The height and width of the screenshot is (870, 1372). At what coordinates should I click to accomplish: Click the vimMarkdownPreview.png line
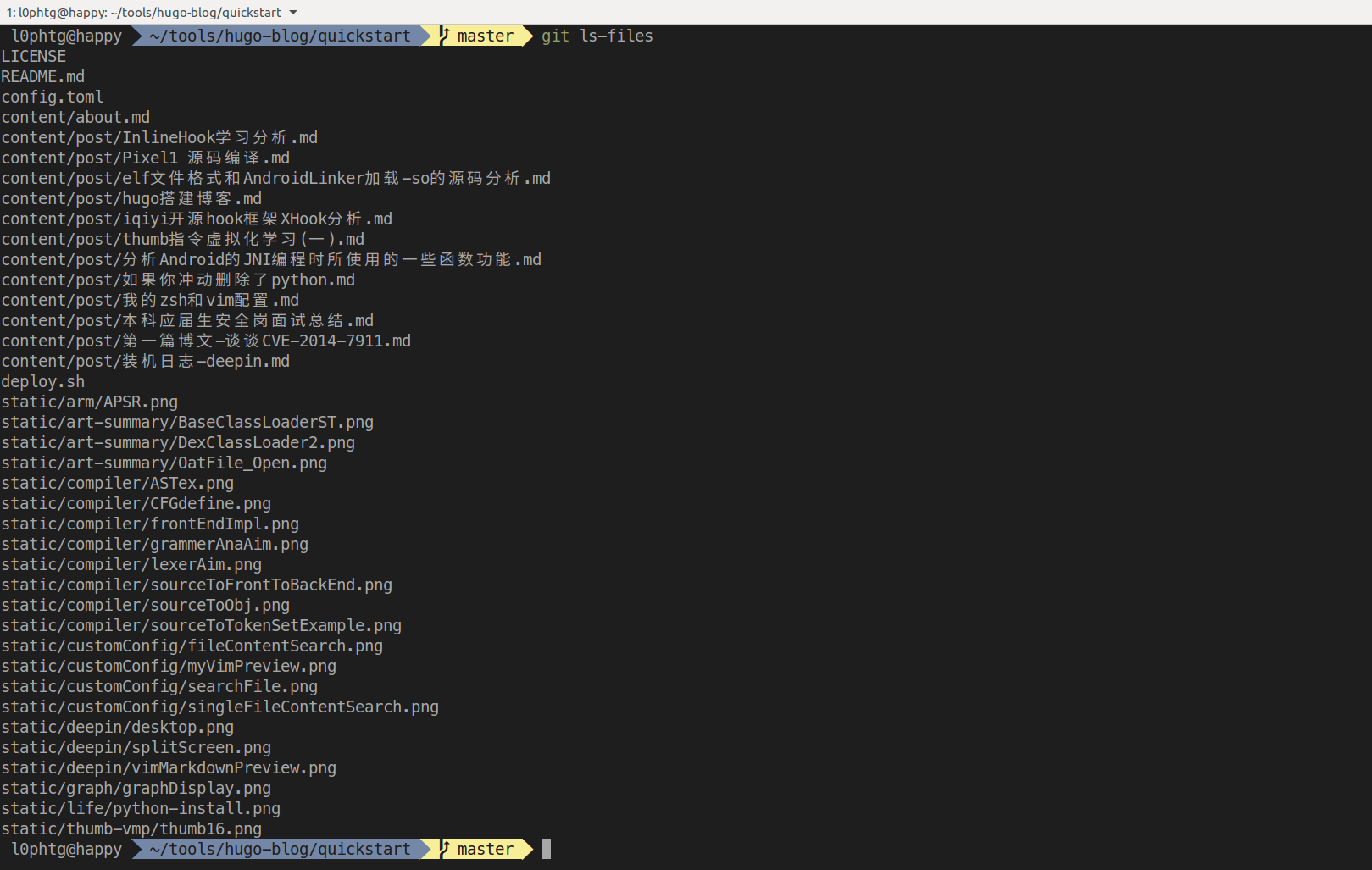[x=169, y=767]
